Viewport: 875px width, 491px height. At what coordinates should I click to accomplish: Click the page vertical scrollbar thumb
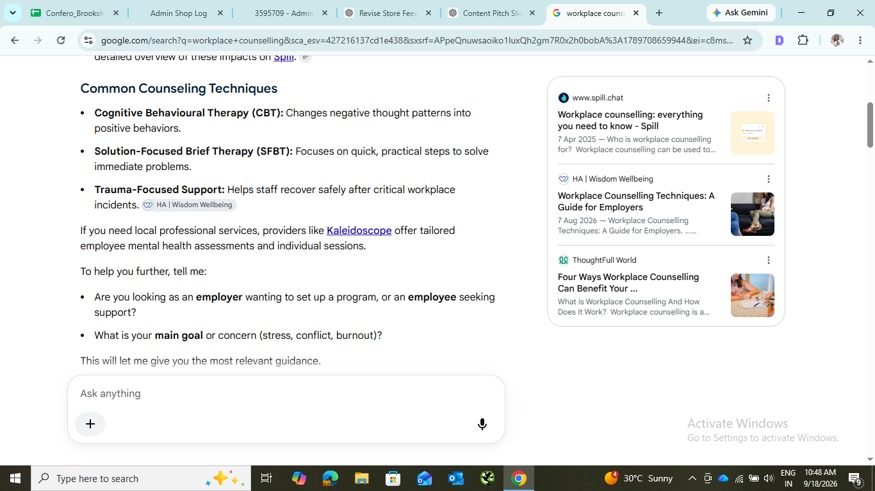(869, 125)
